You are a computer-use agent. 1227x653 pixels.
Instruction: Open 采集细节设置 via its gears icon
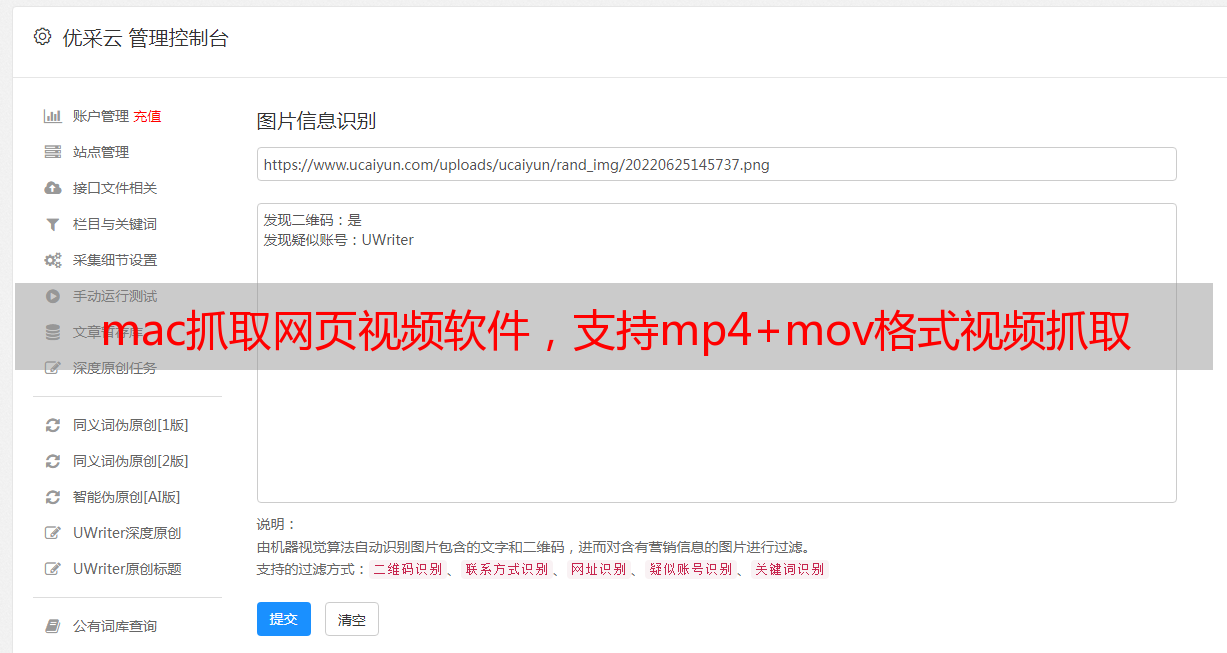click(53, 260)
